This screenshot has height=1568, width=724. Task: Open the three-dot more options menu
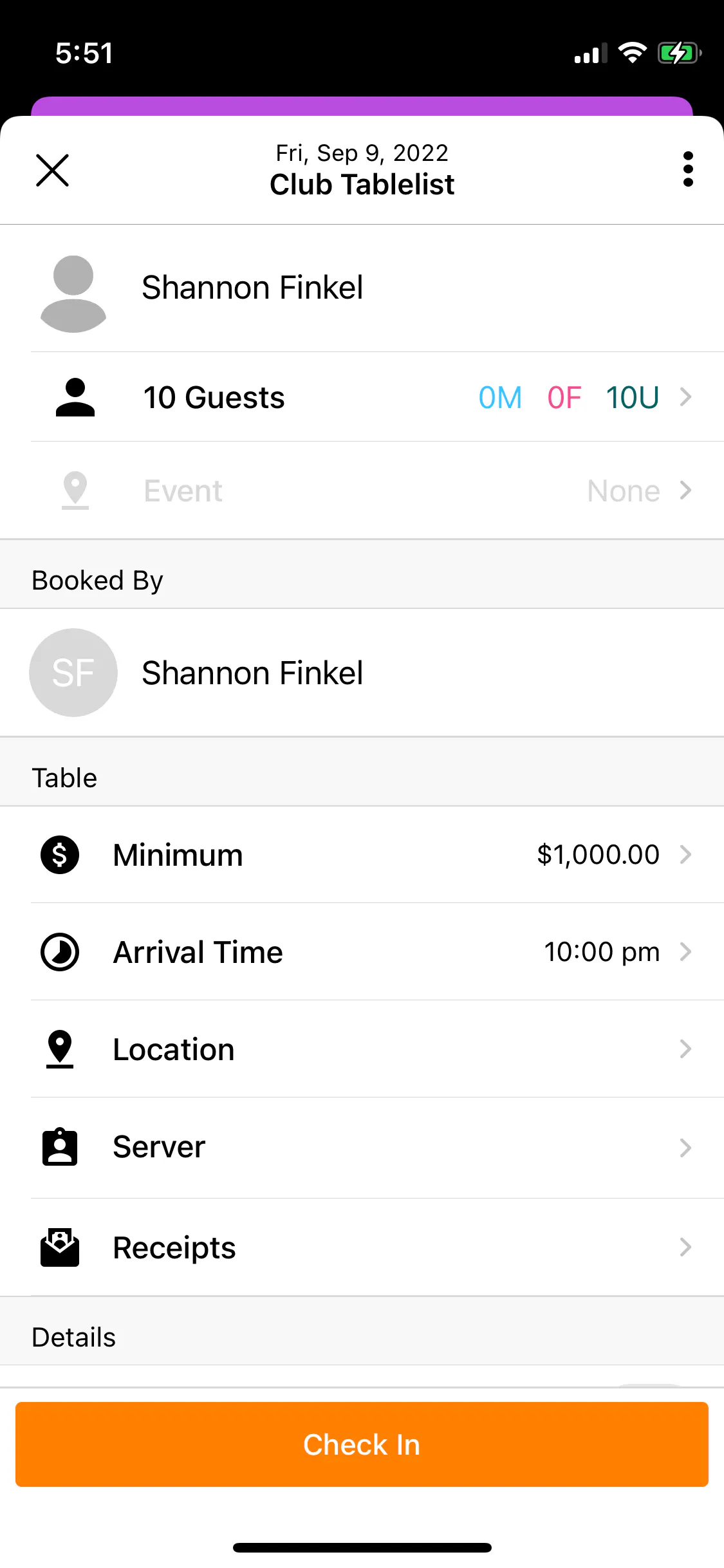click(x=688, y=169)
